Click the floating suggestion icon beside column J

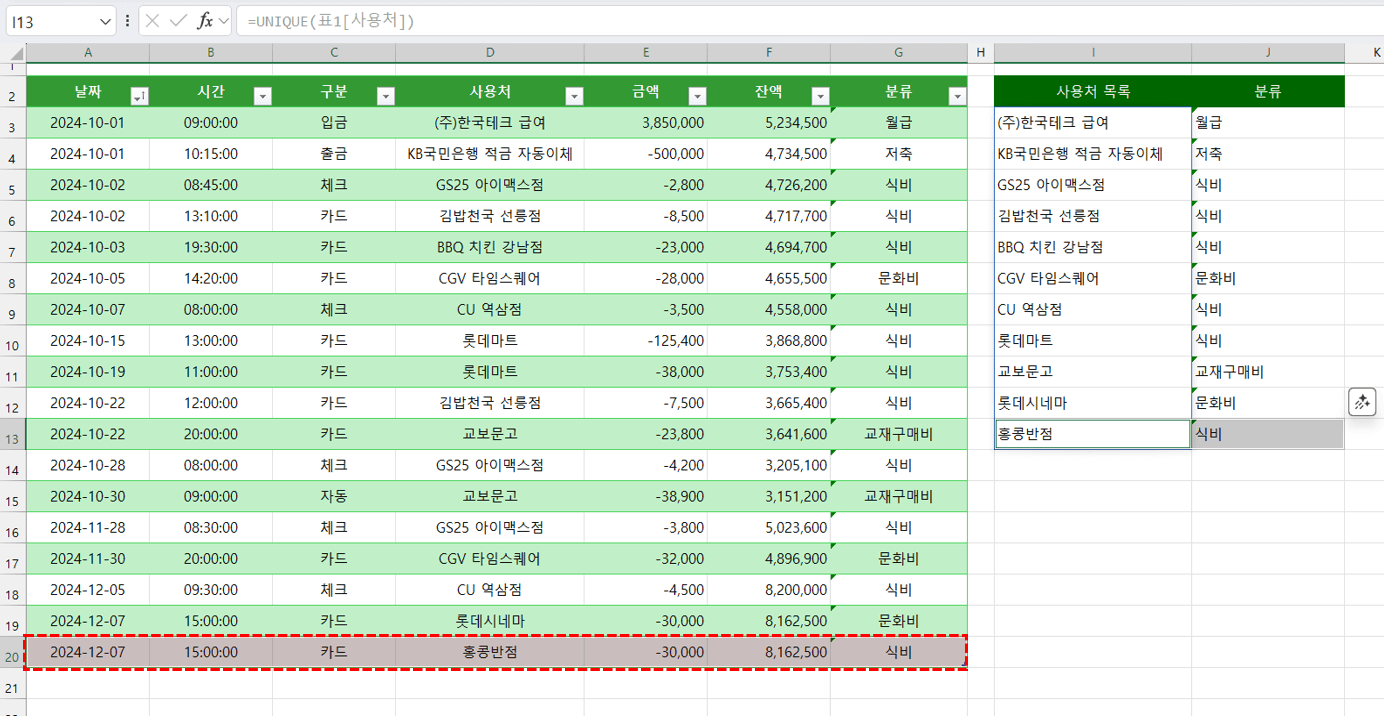[x=1362, y=402]
